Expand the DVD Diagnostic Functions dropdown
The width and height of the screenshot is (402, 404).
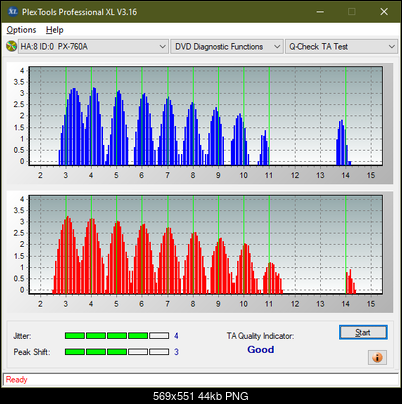point(227,46)
